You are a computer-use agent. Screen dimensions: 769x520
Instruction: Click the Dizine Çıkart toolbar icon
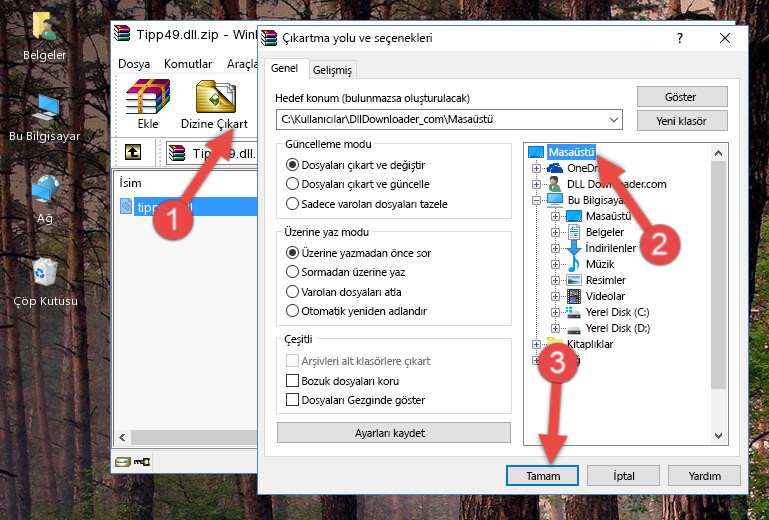[215, 97]
